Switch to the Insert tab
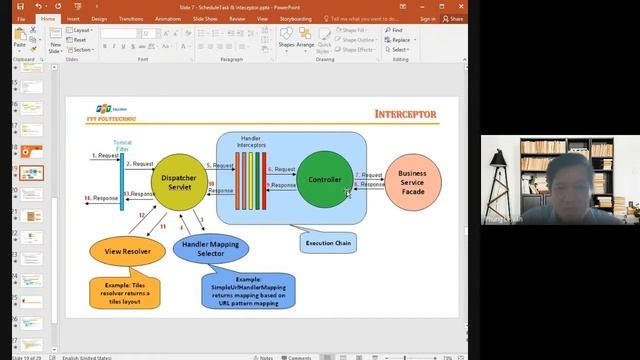640x360 pixels. click(73, 19)
